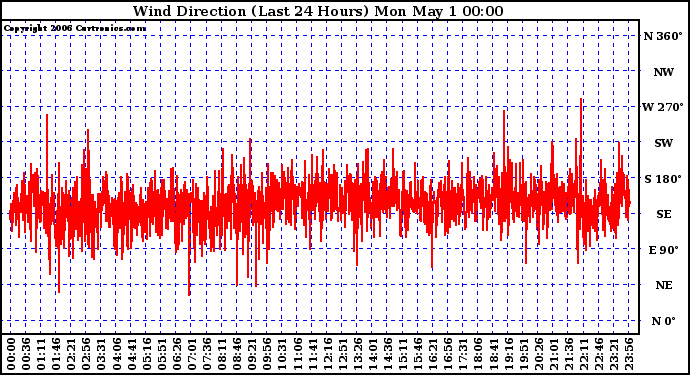Click the "Copyright 2006 Cartronics.com" notice
690x375 pixels.
point(75,29)
